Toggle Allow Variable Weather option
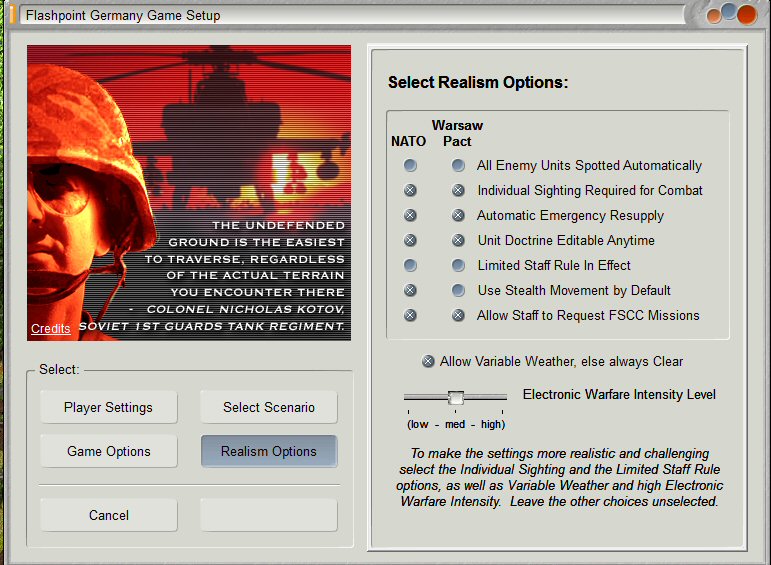 pos(428,361)
